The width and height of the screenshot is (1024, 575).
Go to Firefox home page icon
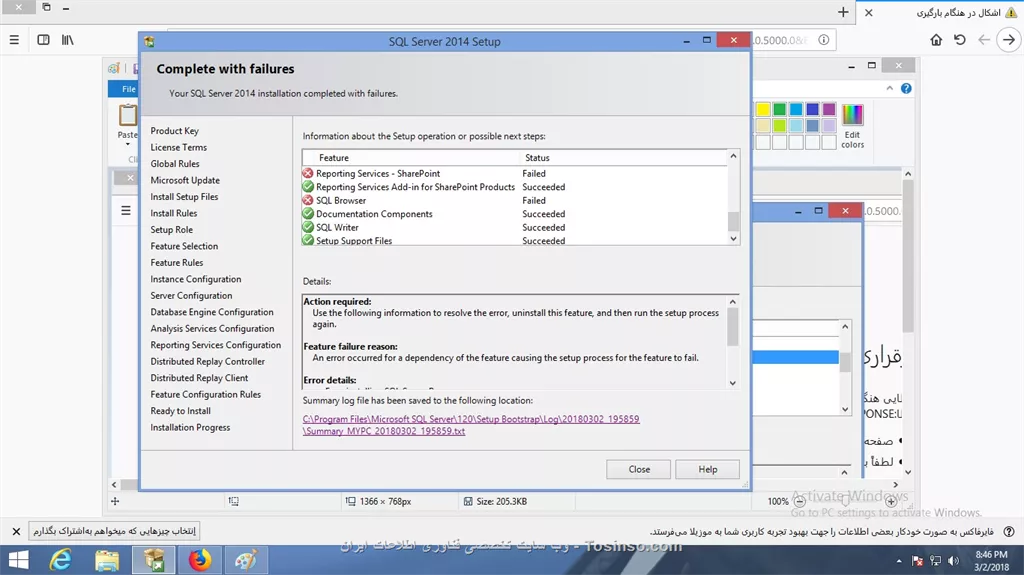click(936, 40)
